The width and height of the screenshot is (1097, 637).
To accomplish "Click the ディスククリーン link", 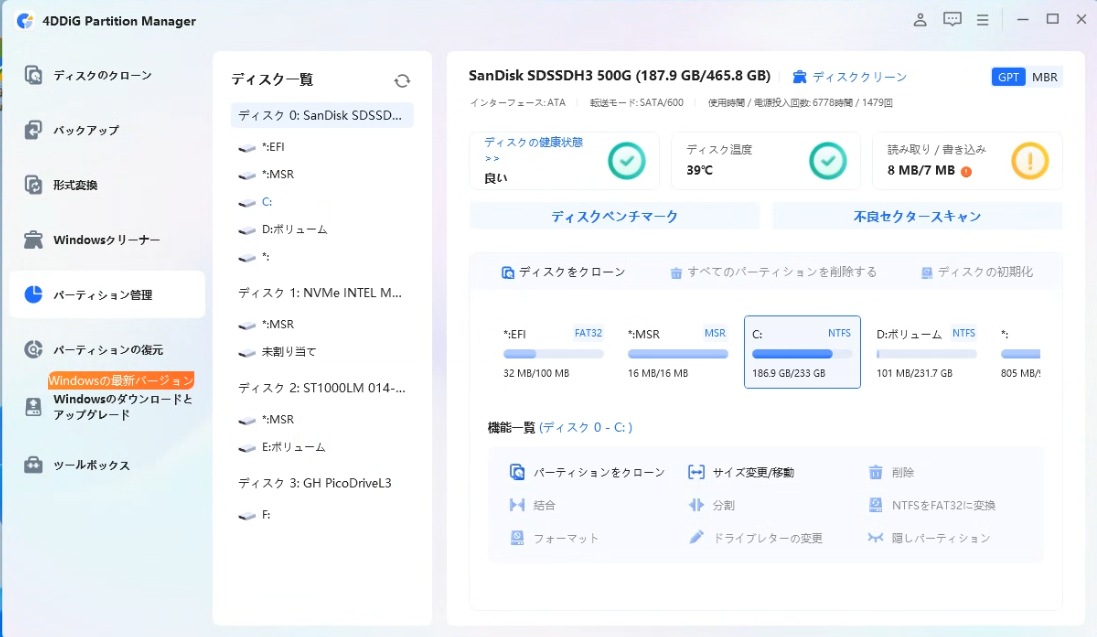I will pos(849,76).
